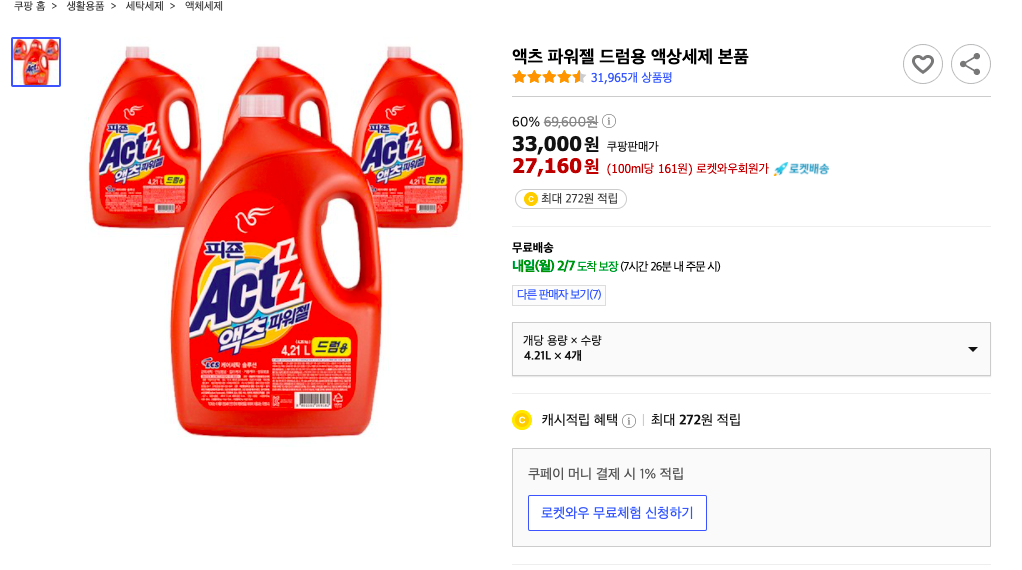Click the 최대 272원 적립 coin badge
Screen dimensions: 1022x570
pyautogui.click(x=570, y=199)
